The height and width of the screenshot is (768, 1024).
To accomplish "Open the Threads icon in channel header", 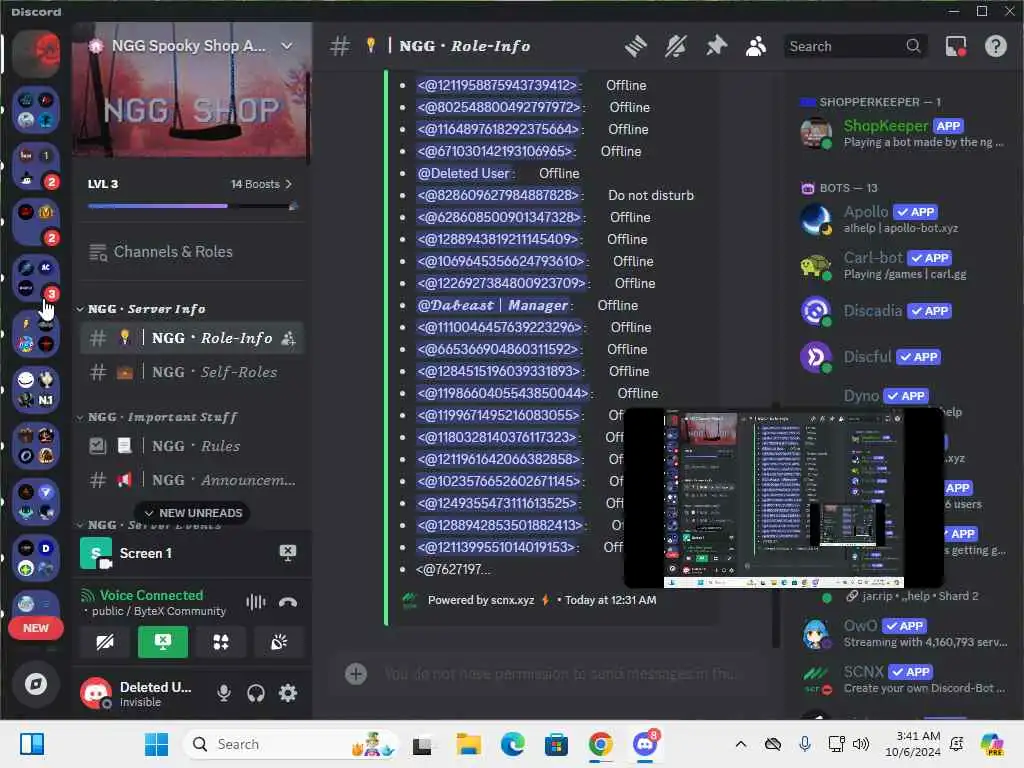I will [x=635, y=46].
